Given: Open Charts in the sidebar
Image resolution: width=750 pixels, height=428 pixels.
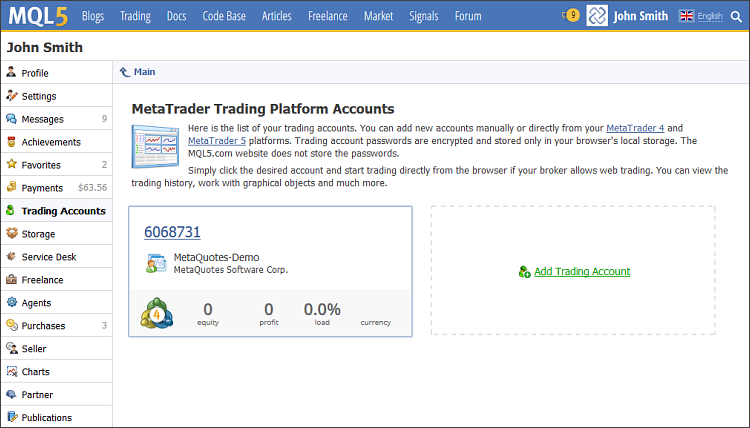Looking at the screenshot, I should click(x=56, y=371).
